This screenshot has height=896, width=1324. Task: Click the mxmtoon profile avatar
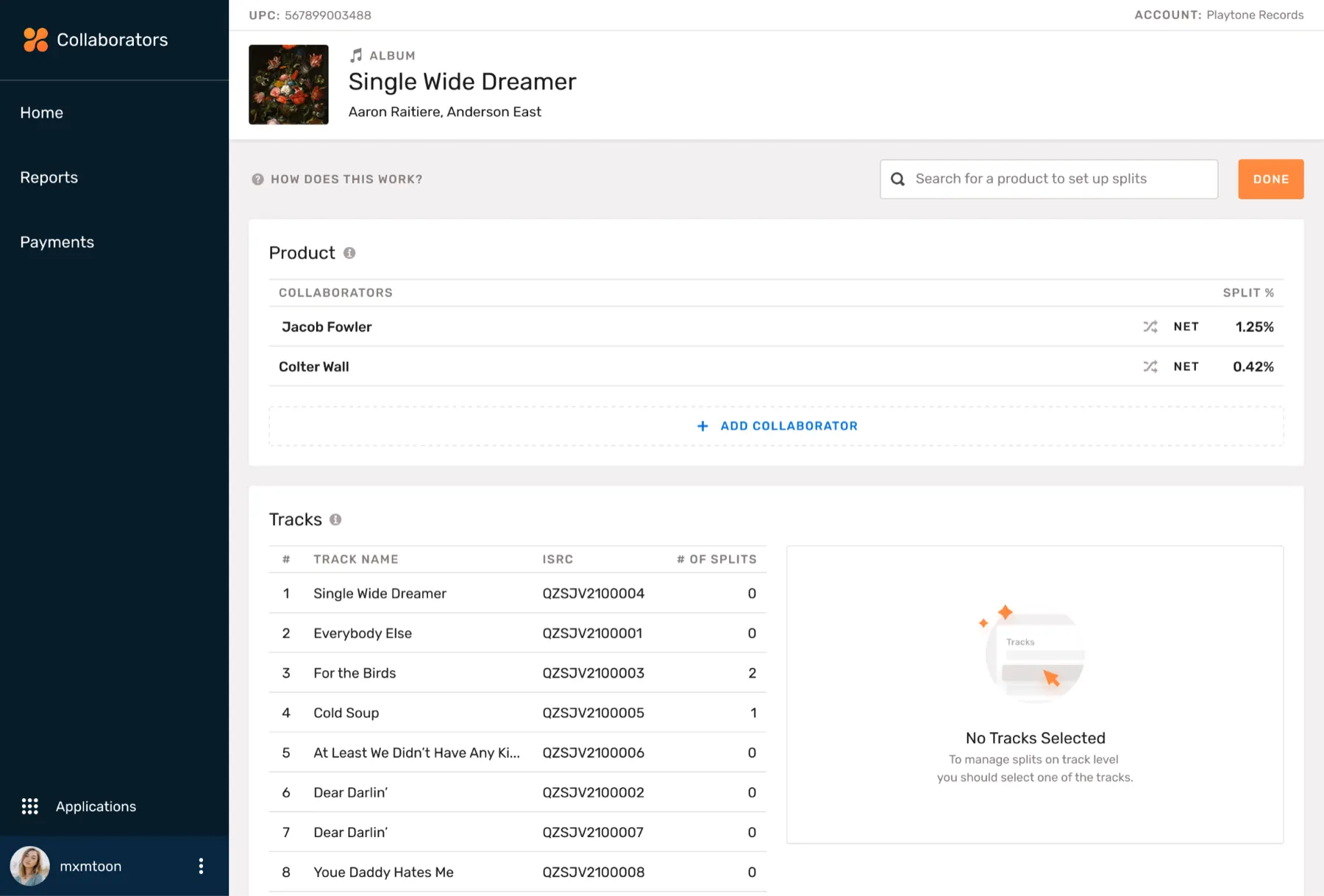tap(30, 866)
